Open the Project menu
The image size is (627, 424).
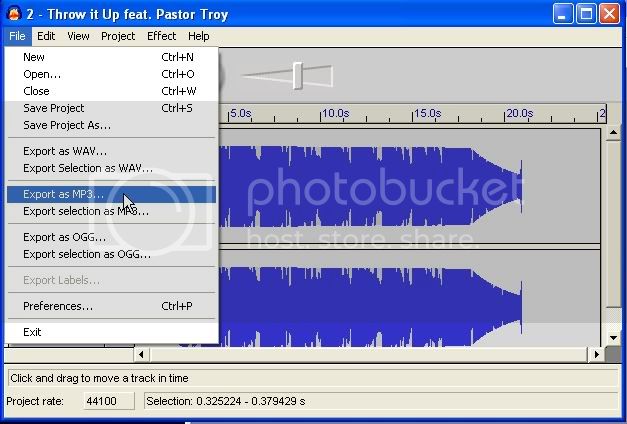point(118,36)
